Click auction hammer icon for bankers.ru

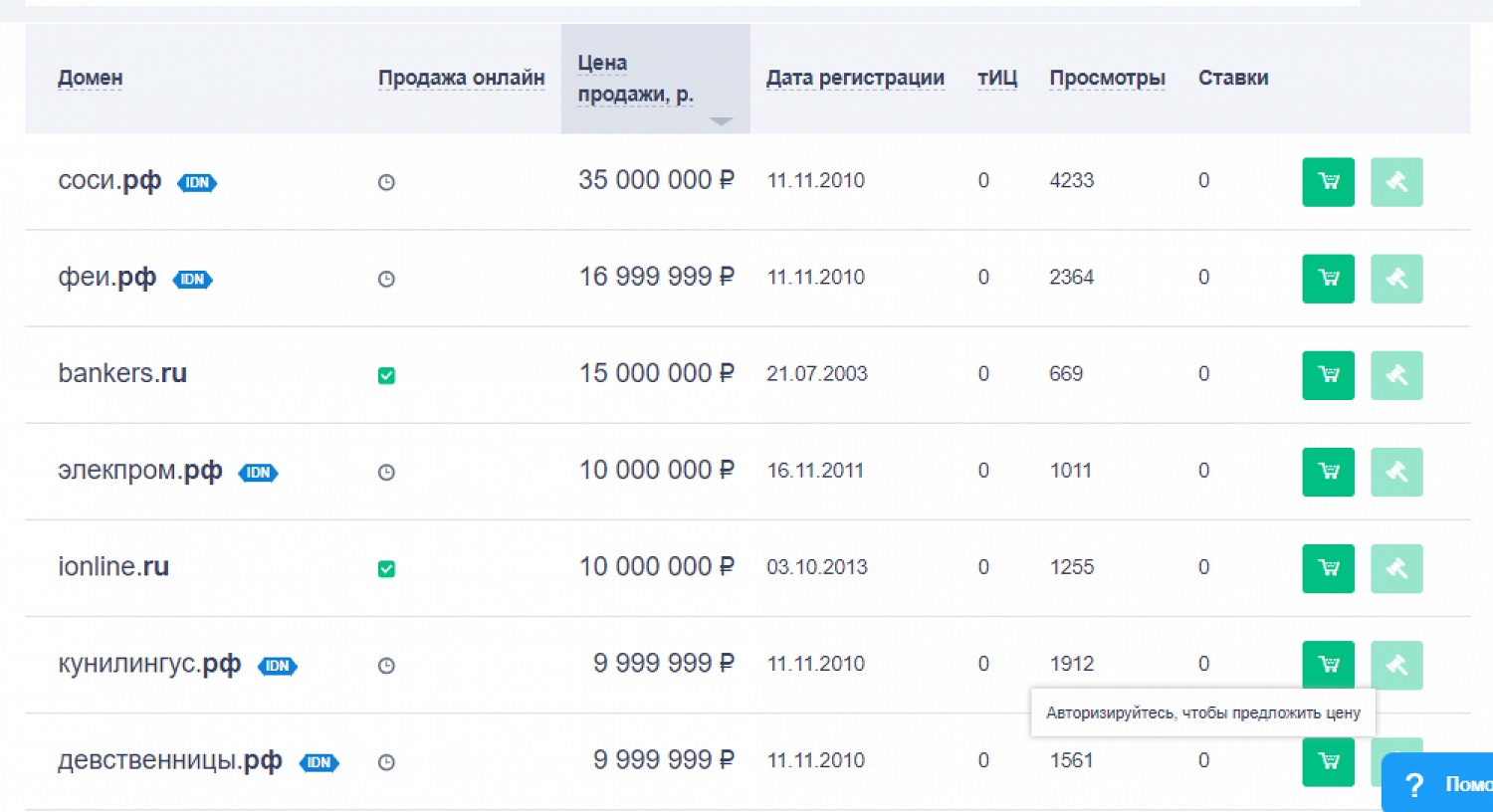point(1396,375)
